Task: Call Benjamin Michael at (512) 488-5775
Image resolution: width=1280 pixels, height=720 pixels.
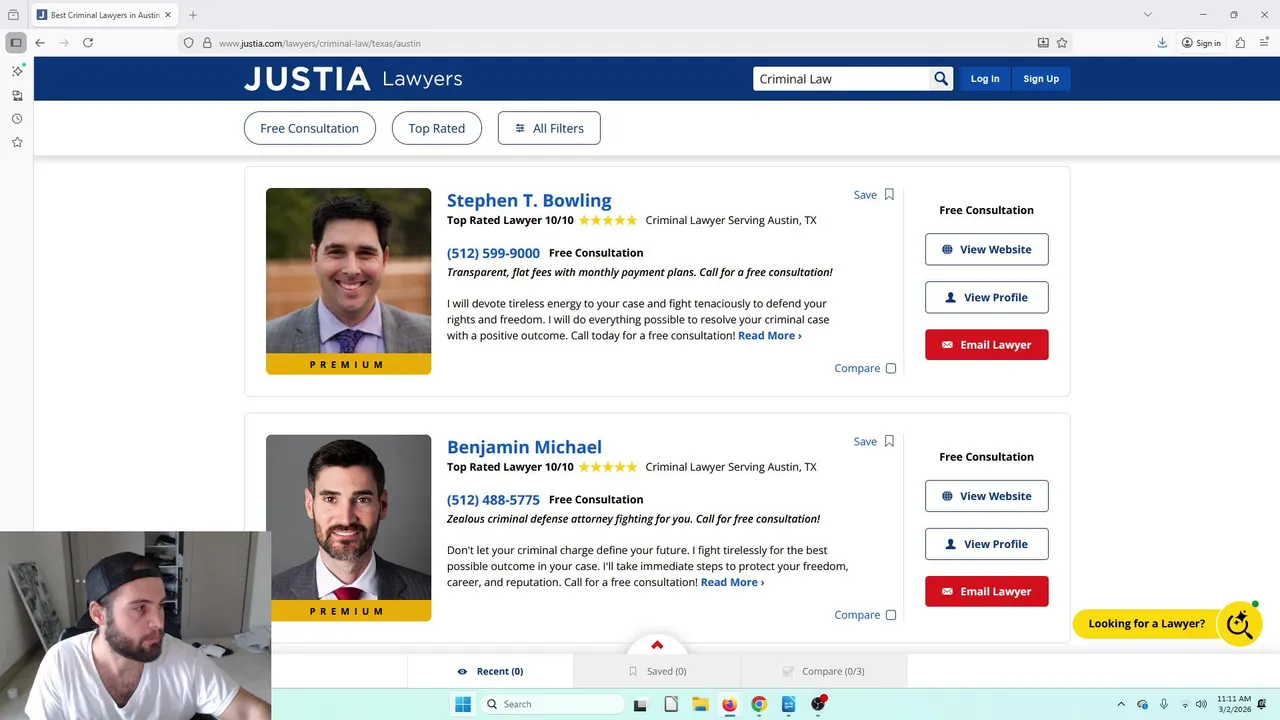Action: click(493, 500)
